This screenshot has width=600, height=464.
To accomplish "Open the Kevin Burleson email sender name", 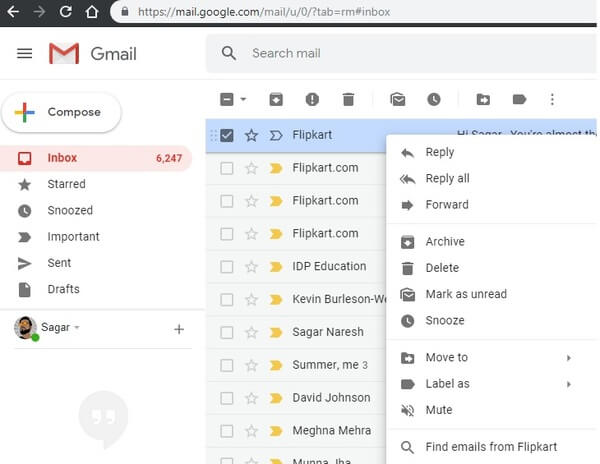I will point(339,299).
